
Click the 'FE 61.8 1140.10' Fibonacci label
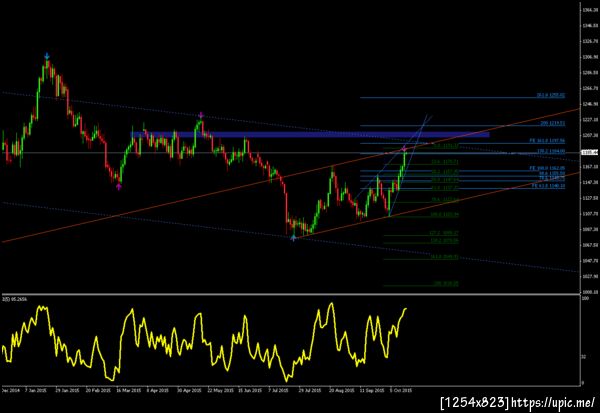pos(548,186)
